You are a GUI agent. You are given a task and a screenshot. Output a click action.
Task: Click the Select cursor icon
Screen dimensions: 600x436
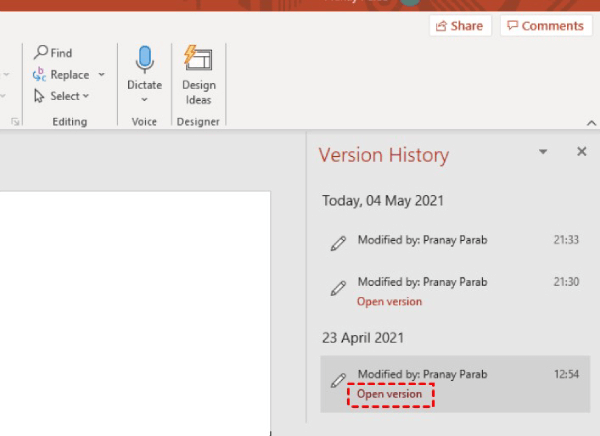39,96
